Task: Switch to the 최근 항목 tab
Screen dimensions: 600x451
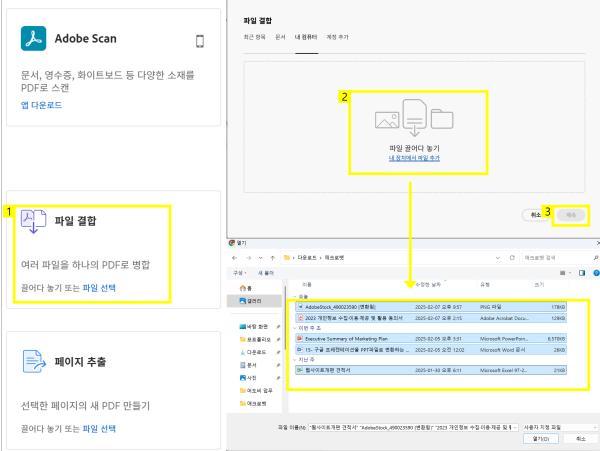Action: [254, 37]
